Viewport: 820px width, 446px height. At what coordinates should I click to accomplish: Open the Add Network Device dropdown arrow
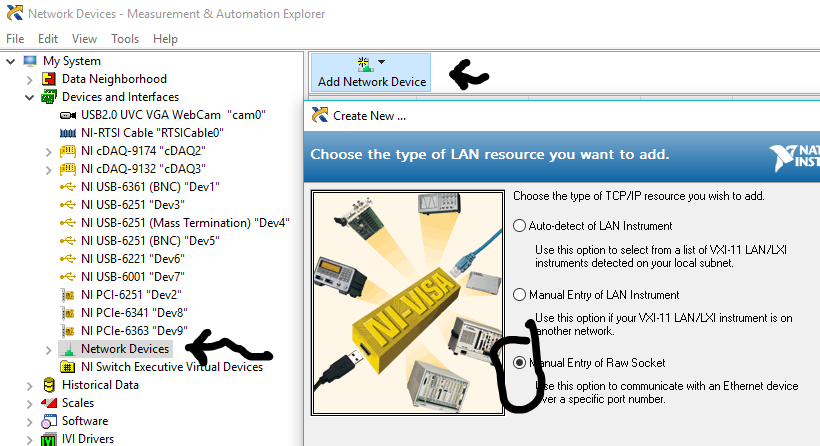[381, 62]
